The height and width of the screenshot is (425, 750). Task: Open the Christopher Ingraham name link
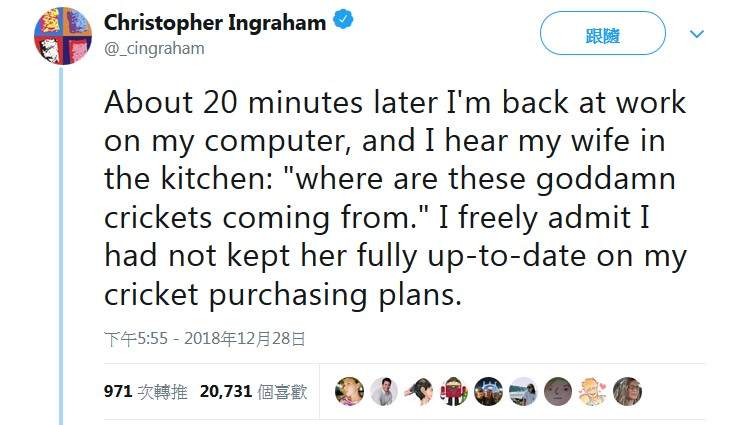(x=215, y=23)
